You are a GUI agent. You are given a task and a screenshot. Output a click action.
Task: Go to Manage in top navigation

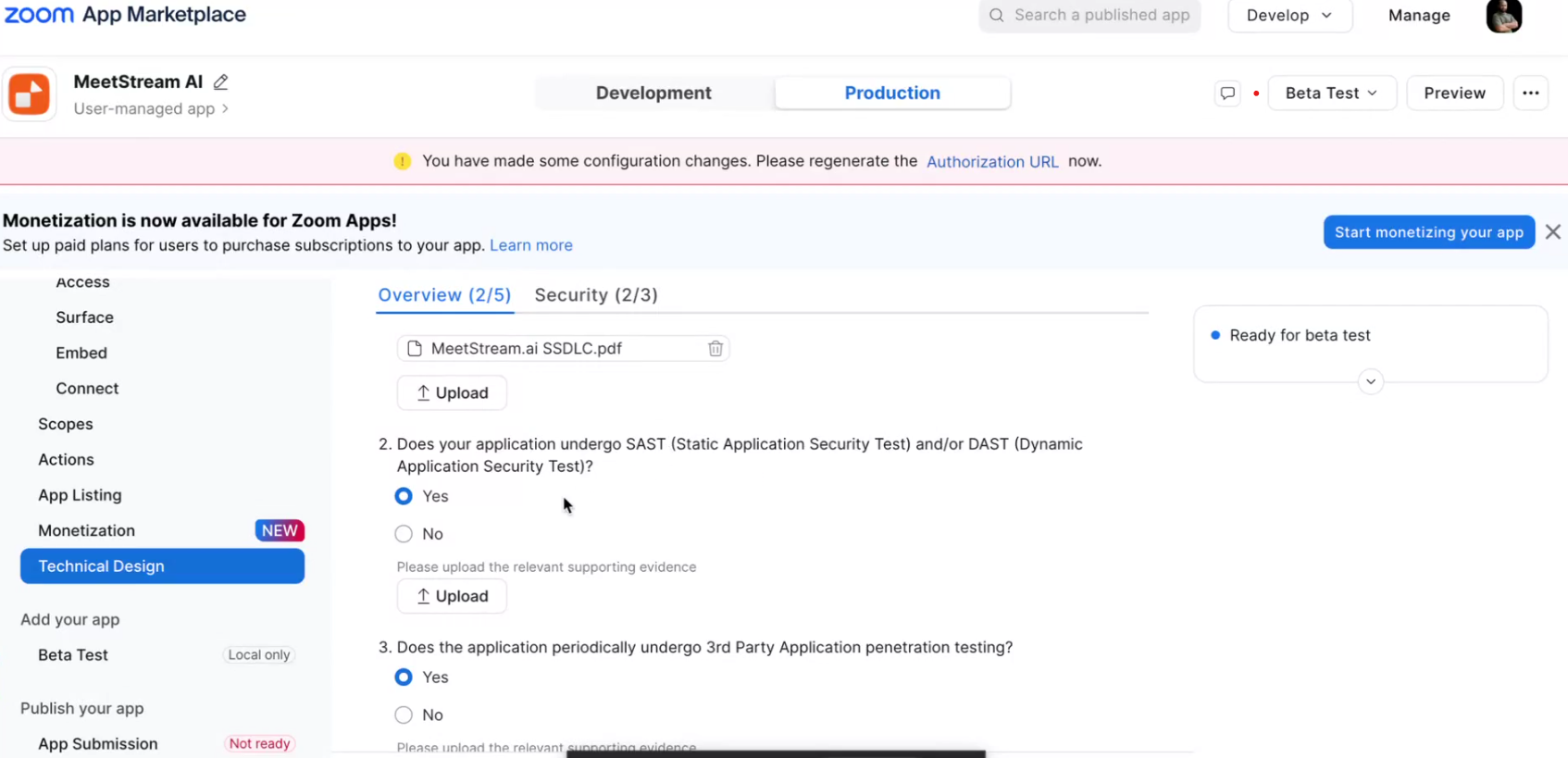coord(1419,16)
